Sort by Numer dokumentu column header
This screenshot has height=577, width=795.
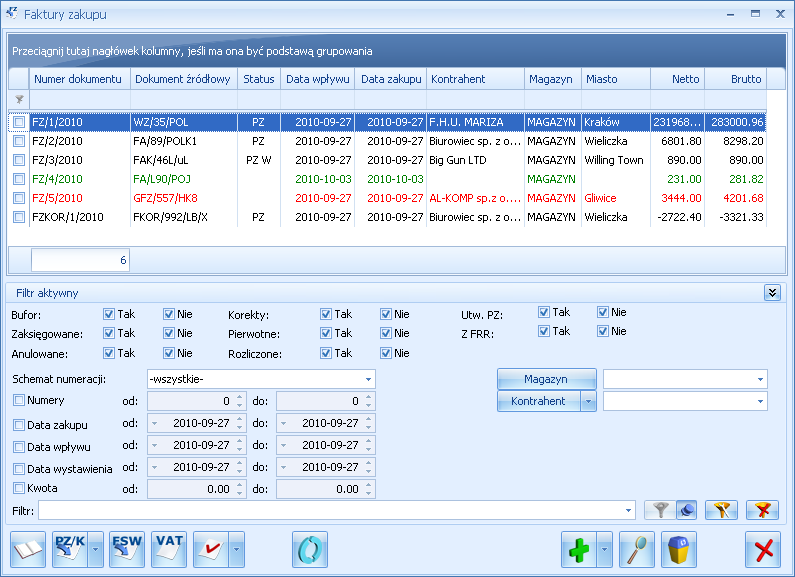click(80, 79)
